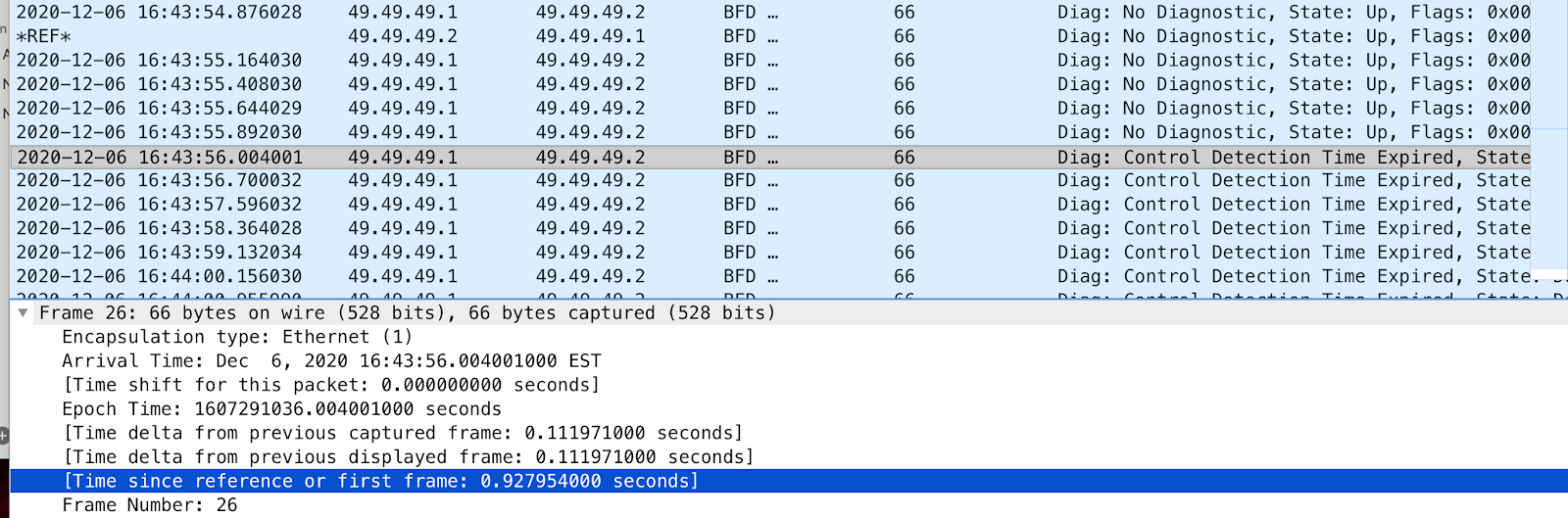
Task: Collapse the Frame 26 details tree
Action: click(x=23, y=313)
